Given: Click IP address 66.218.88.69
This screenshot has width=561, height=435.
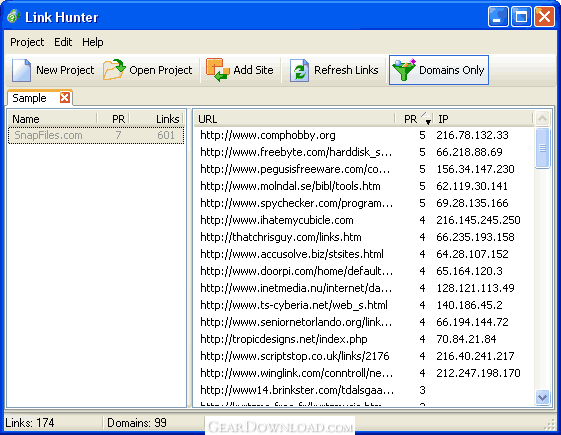Looking at the screenshot, I should point(469,152).
